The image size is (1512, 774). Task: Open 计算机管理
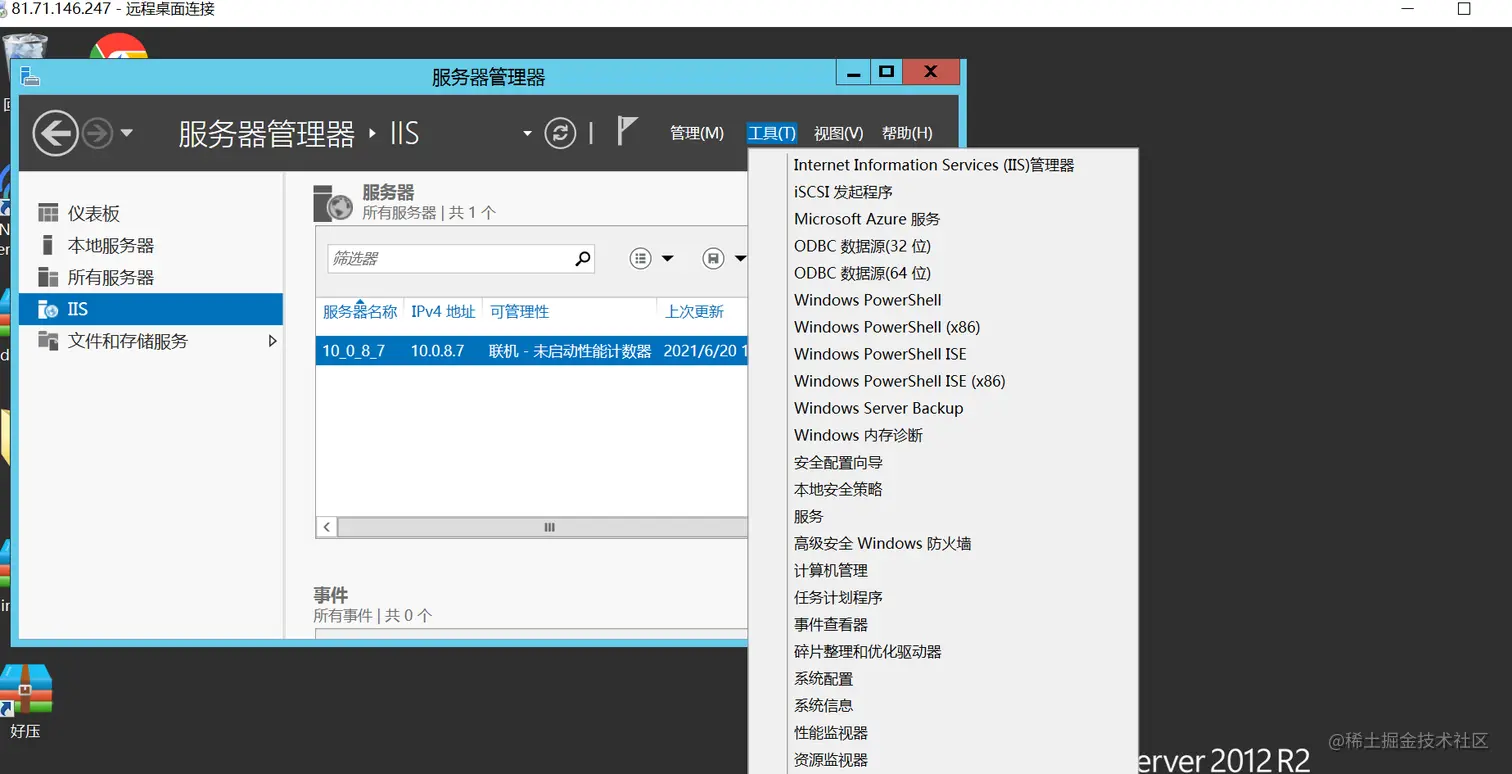[x=943, y=570]
